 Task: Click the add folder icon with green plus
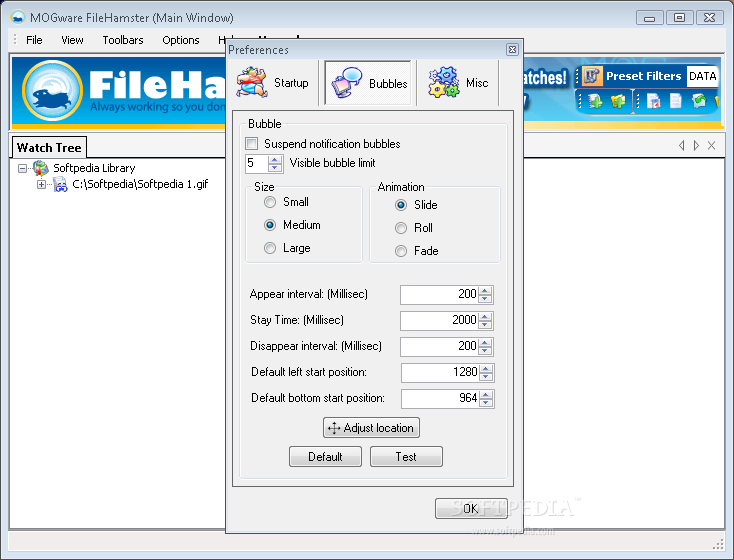pos(618,101)
